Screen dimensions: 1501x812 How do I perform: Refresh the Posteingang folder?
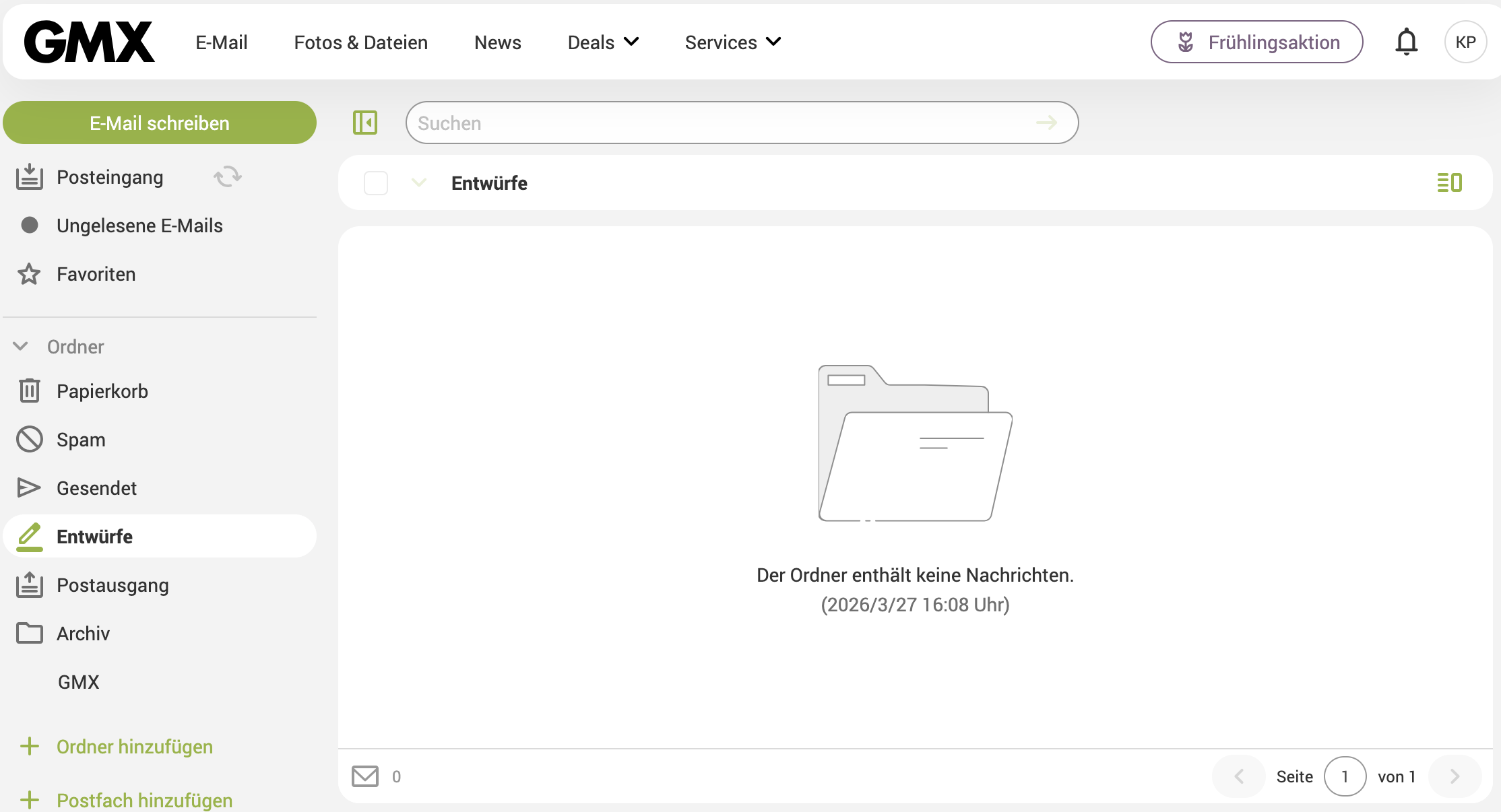tap(226, 176)
